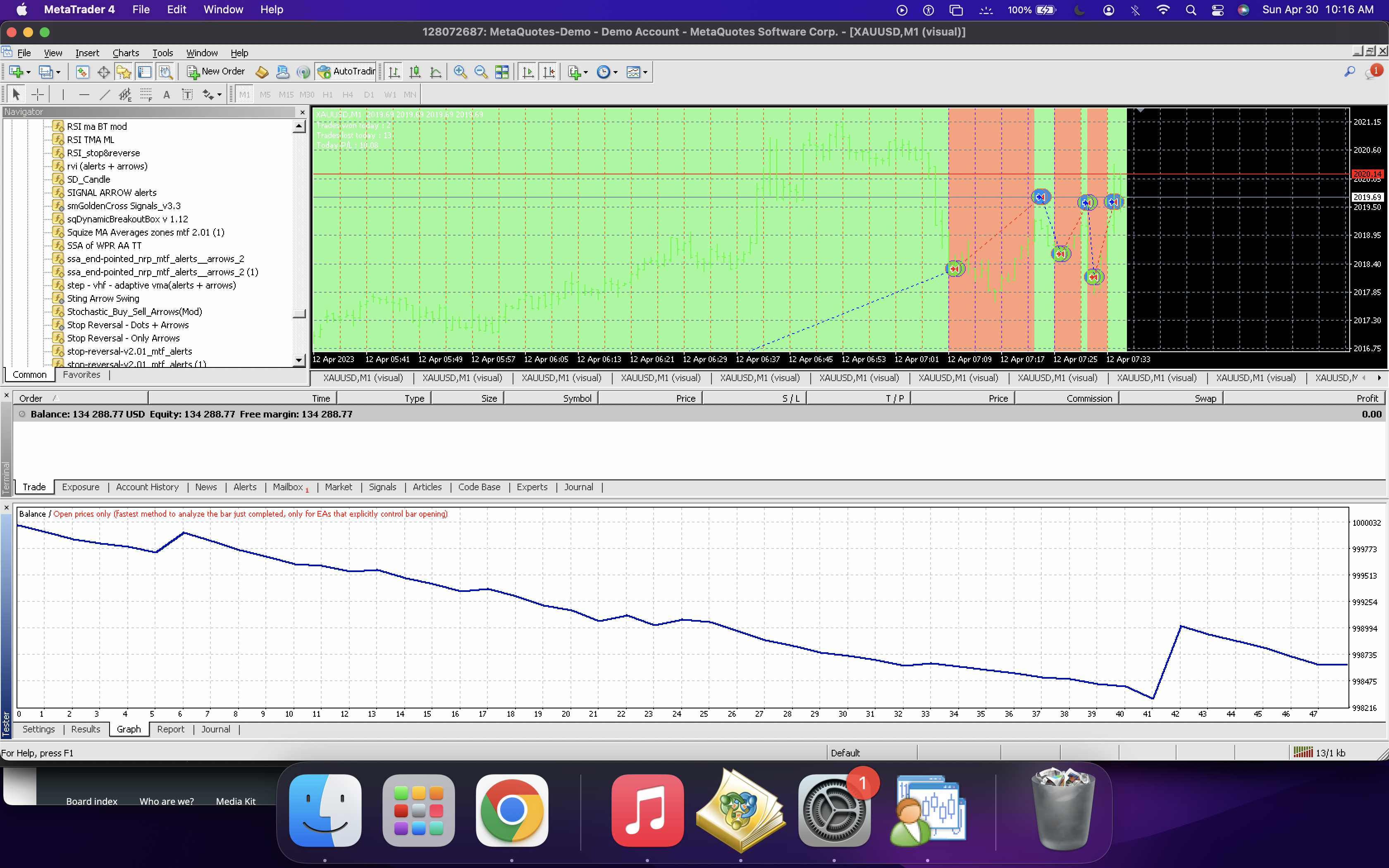This screenshot has height=868, width=1389.
Task: Click the New Order button
Action: pyautogui.click(x=216, y=71)
